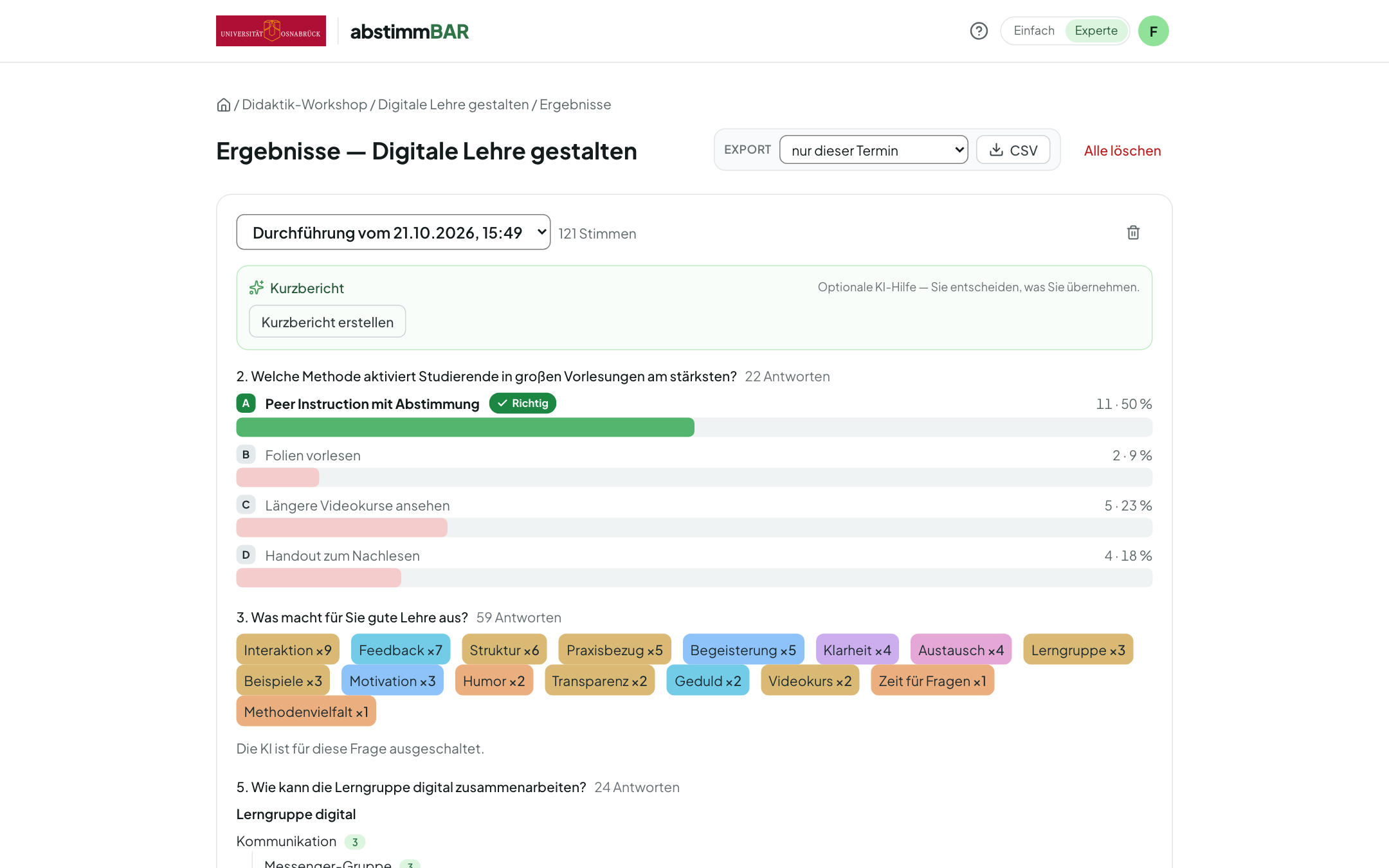The width and height of the screenshot is (1389, 868).
Task: Select the Austausch ×4 tag
Action: (961, 649)
